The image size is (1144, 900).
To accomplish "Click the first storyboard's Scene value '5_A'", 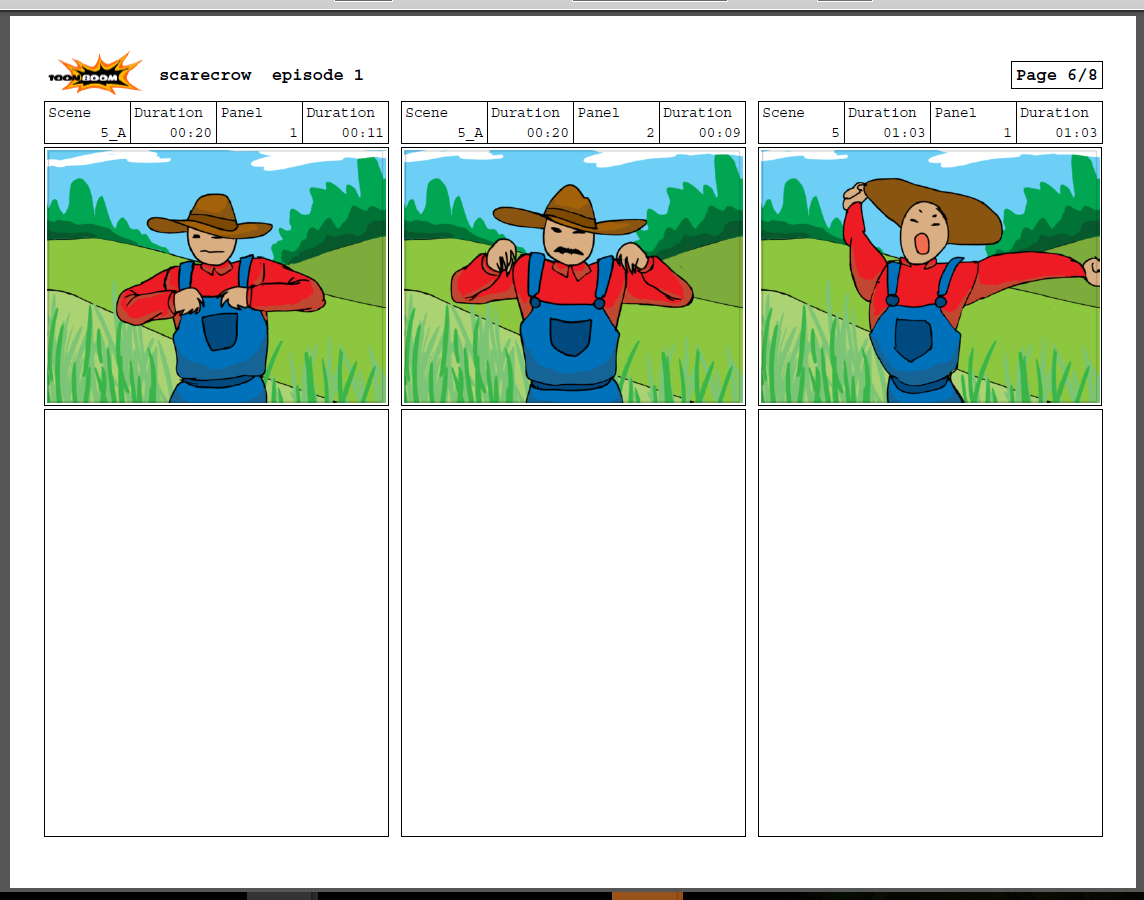I will pyautogui.click(x=113, y=133).
